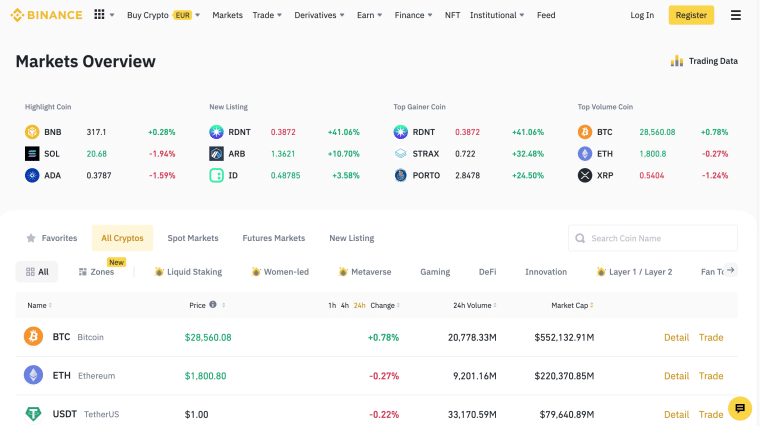Switch to the Futures Markets tab
This screenshot has width=760, height=426.
tap(274, 238)
